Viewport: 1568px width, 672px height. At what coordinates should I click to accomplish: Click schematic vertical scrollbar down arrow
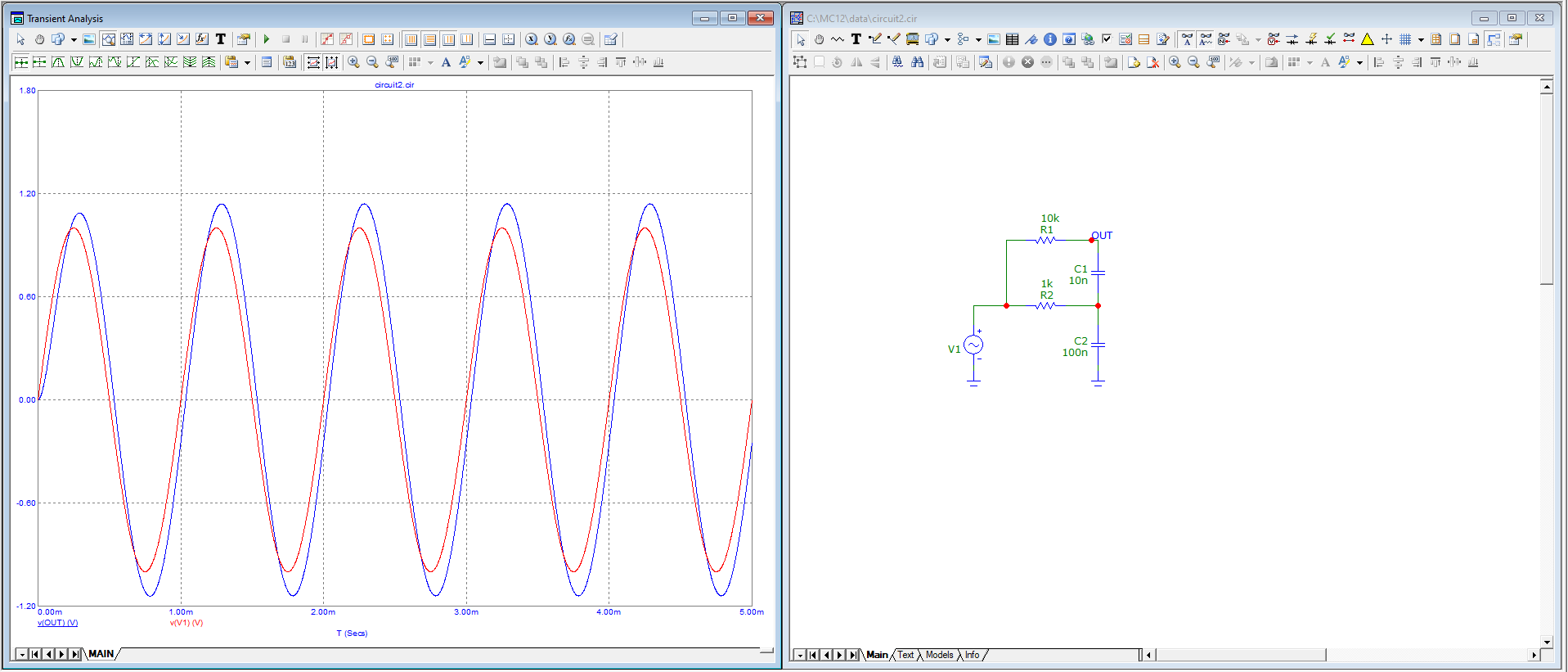(1546, 643)
